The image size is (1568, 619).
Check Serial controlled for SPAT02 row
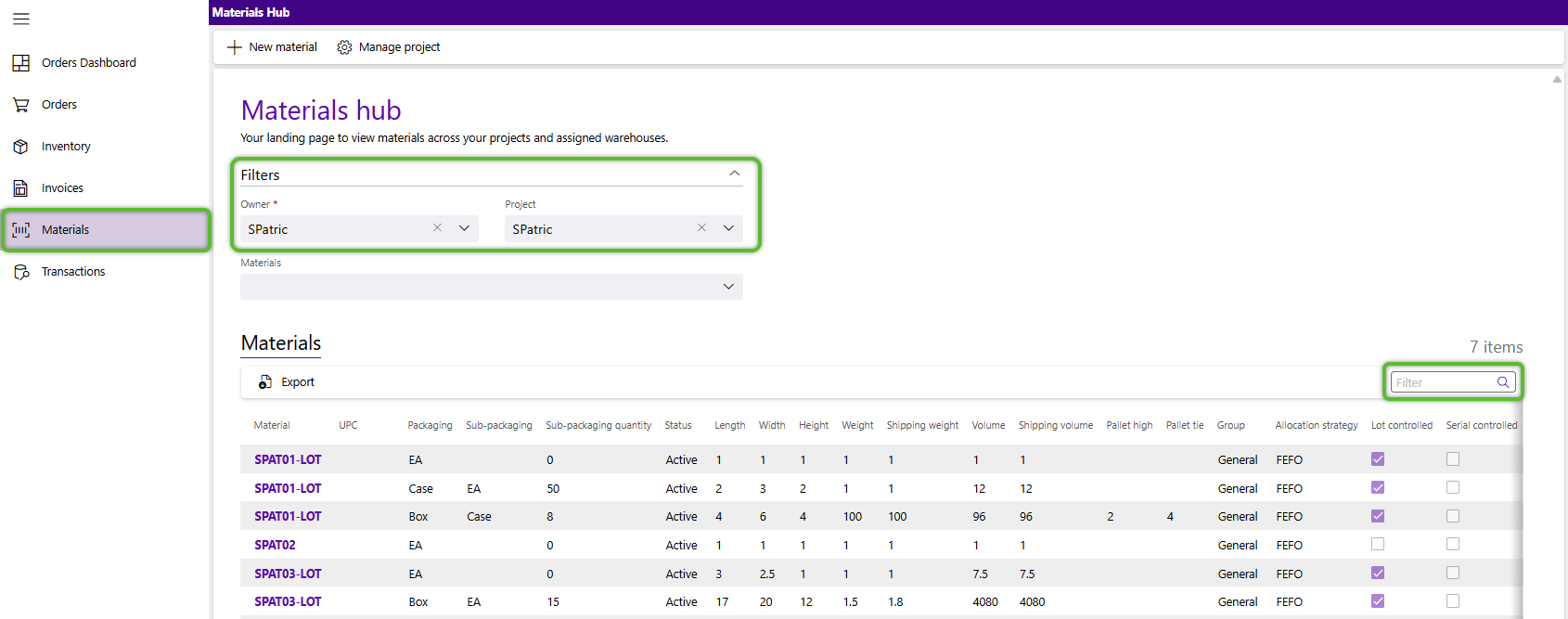coord(1453,545)
